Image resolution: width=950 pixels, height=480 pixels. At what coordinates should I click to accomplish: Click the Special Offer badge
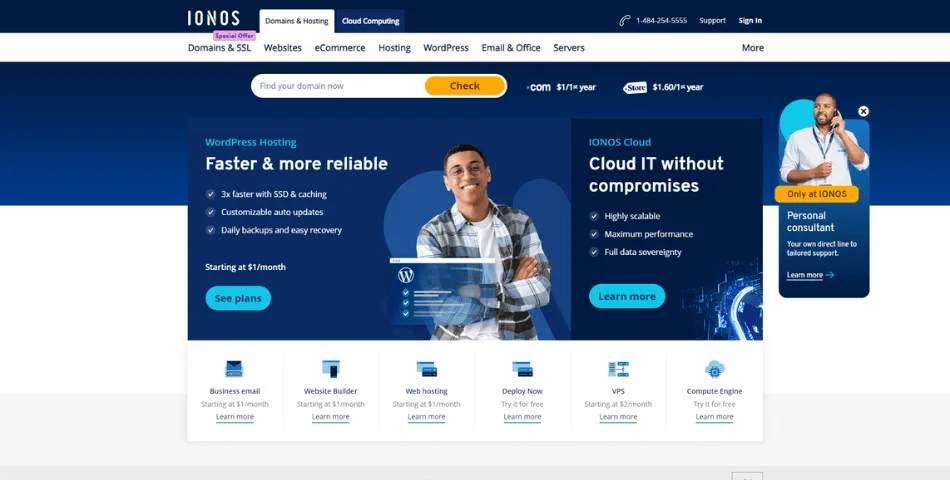(234, 36)
